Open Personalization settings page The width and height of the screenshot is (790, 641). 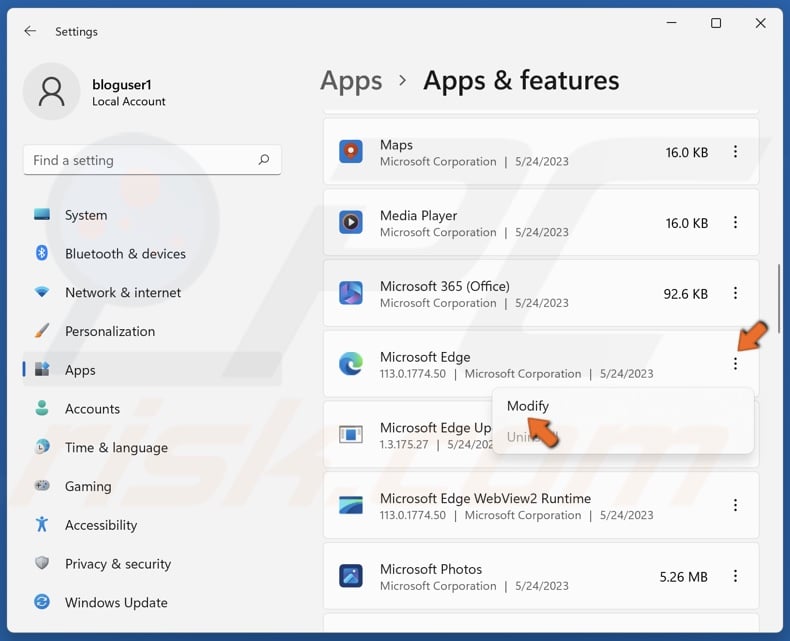[152, 331]
